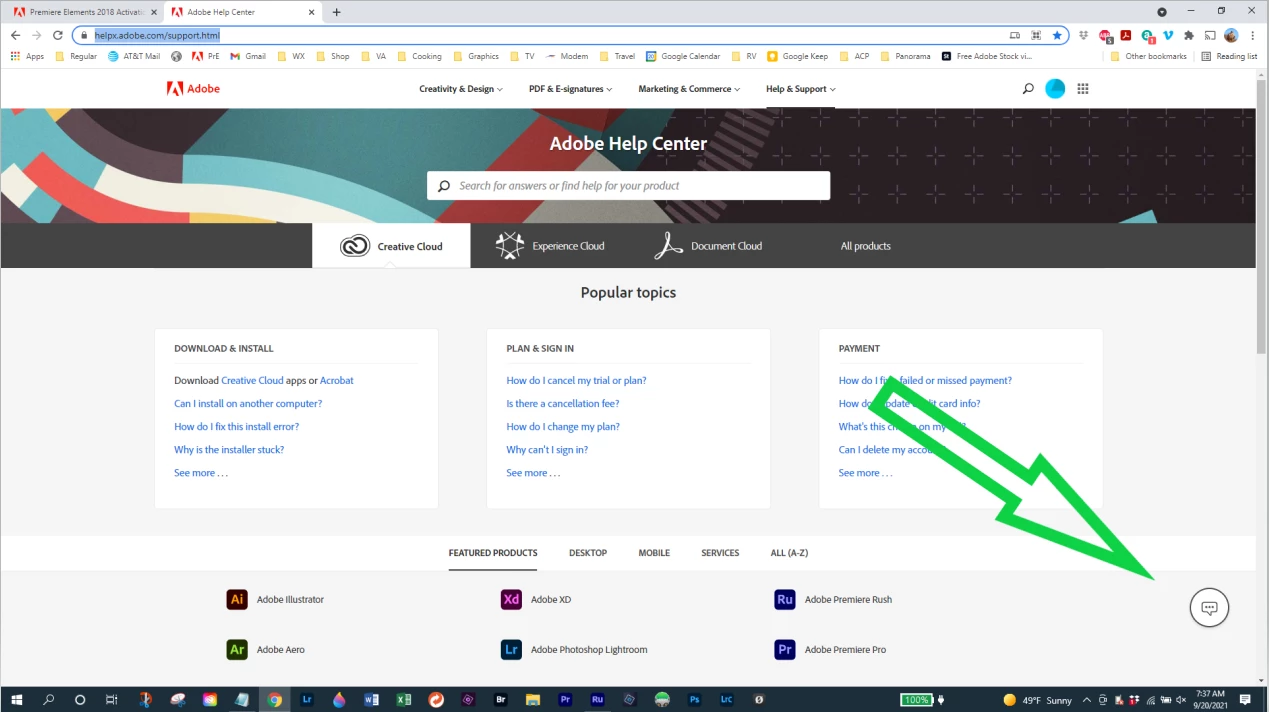Open Chrome tab search dropdown arrow

1162,12
